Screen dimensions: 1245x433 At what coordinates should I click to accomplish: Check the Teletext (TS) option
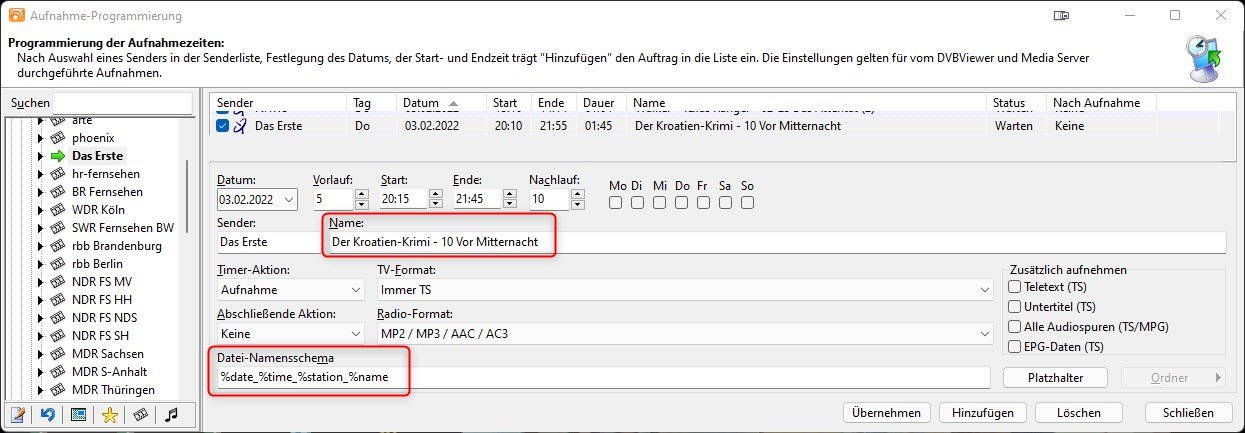tap(1015, 287)
